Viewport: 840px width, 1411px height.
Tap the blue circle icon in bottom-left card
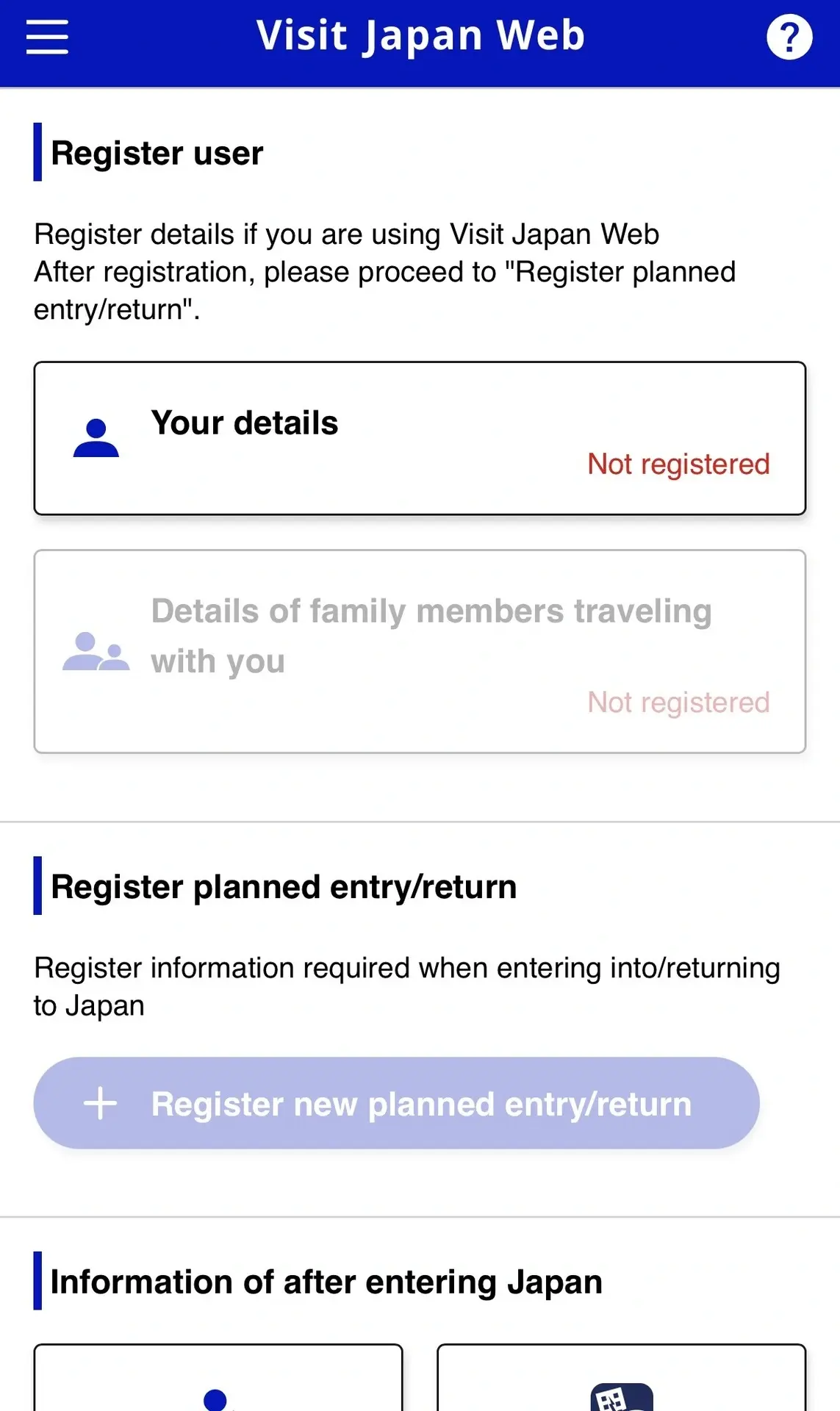click(215, 1400)
